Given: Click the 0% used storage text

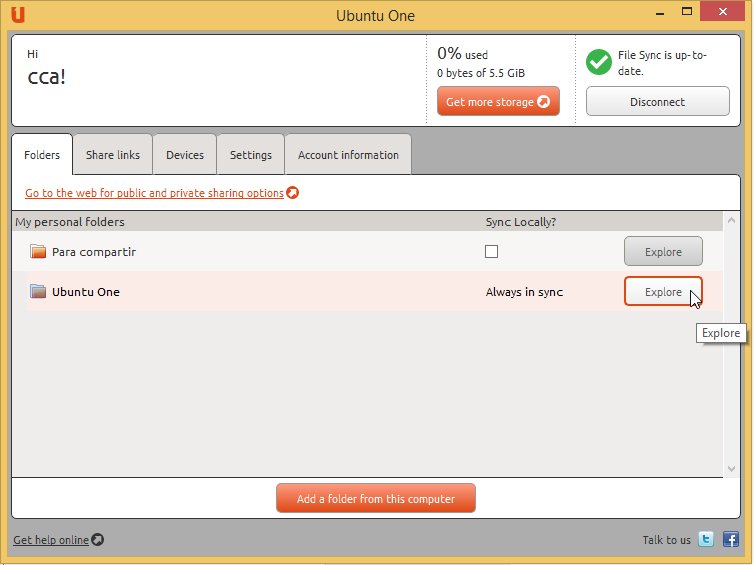Looking at the screenshot, I should tap(462, 53).
